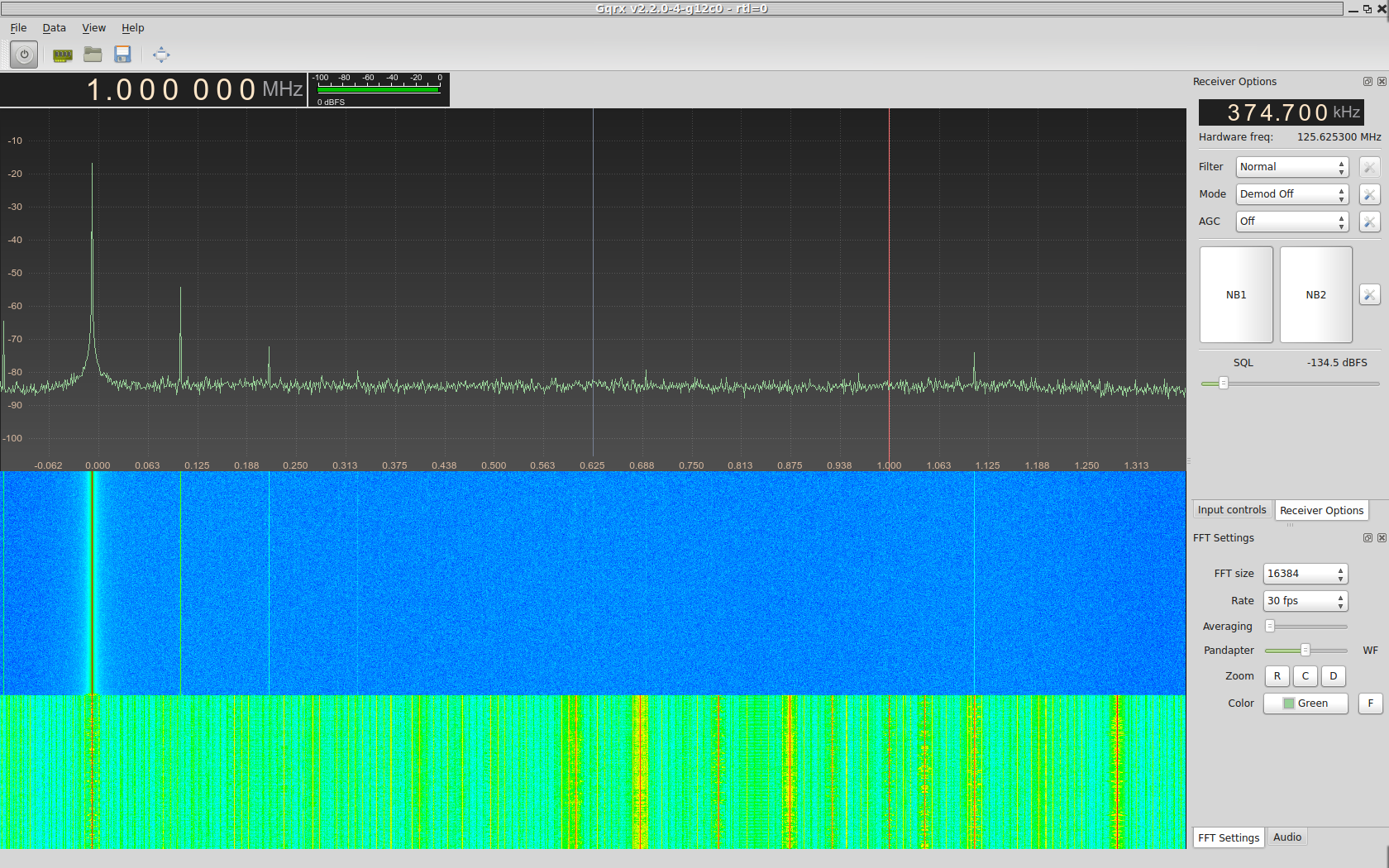
Task: Click the Green color picker button
Action: (1305, 703)
